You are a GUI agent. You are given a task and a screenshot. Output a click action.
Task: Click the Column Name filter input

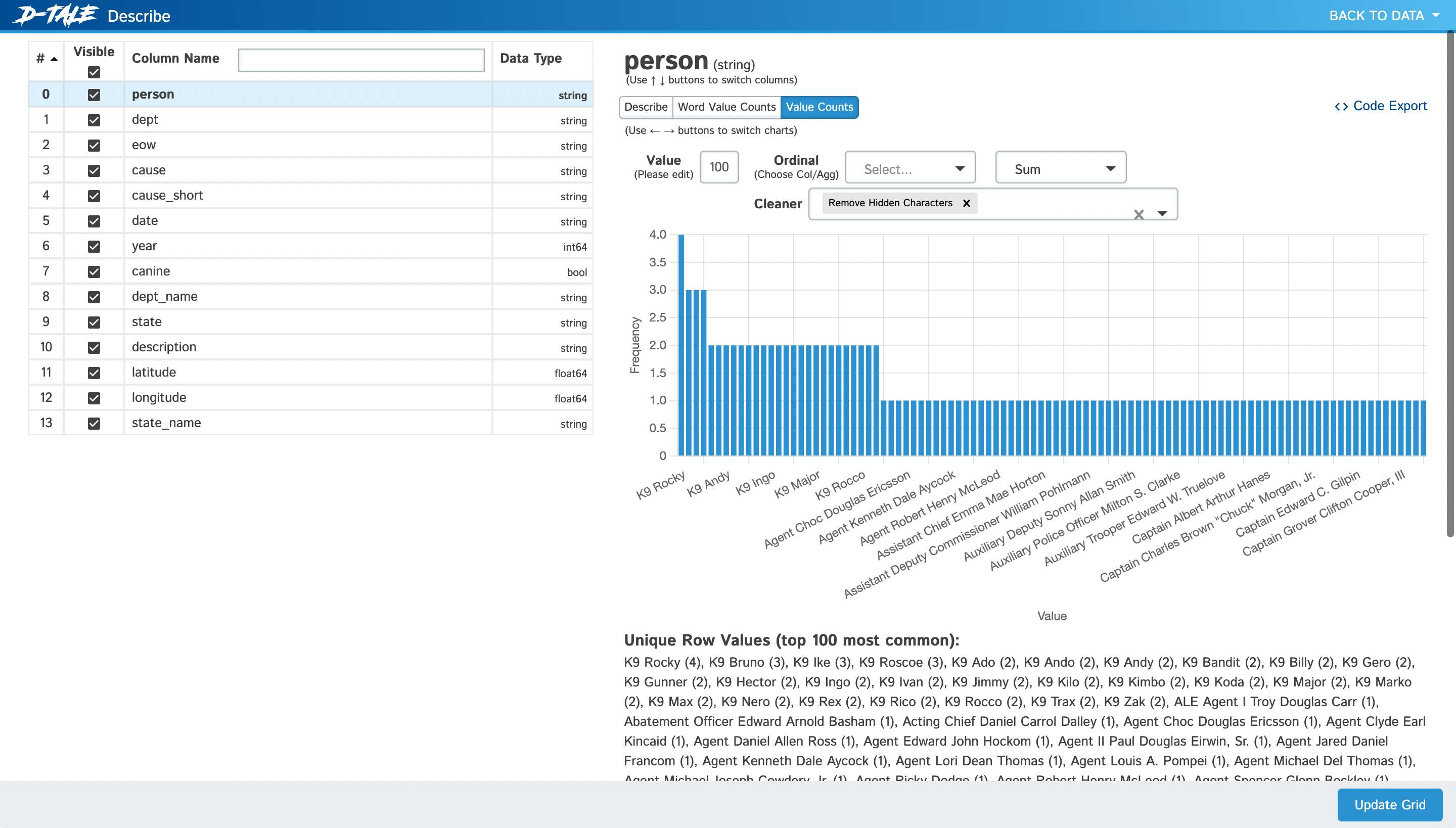361,60
